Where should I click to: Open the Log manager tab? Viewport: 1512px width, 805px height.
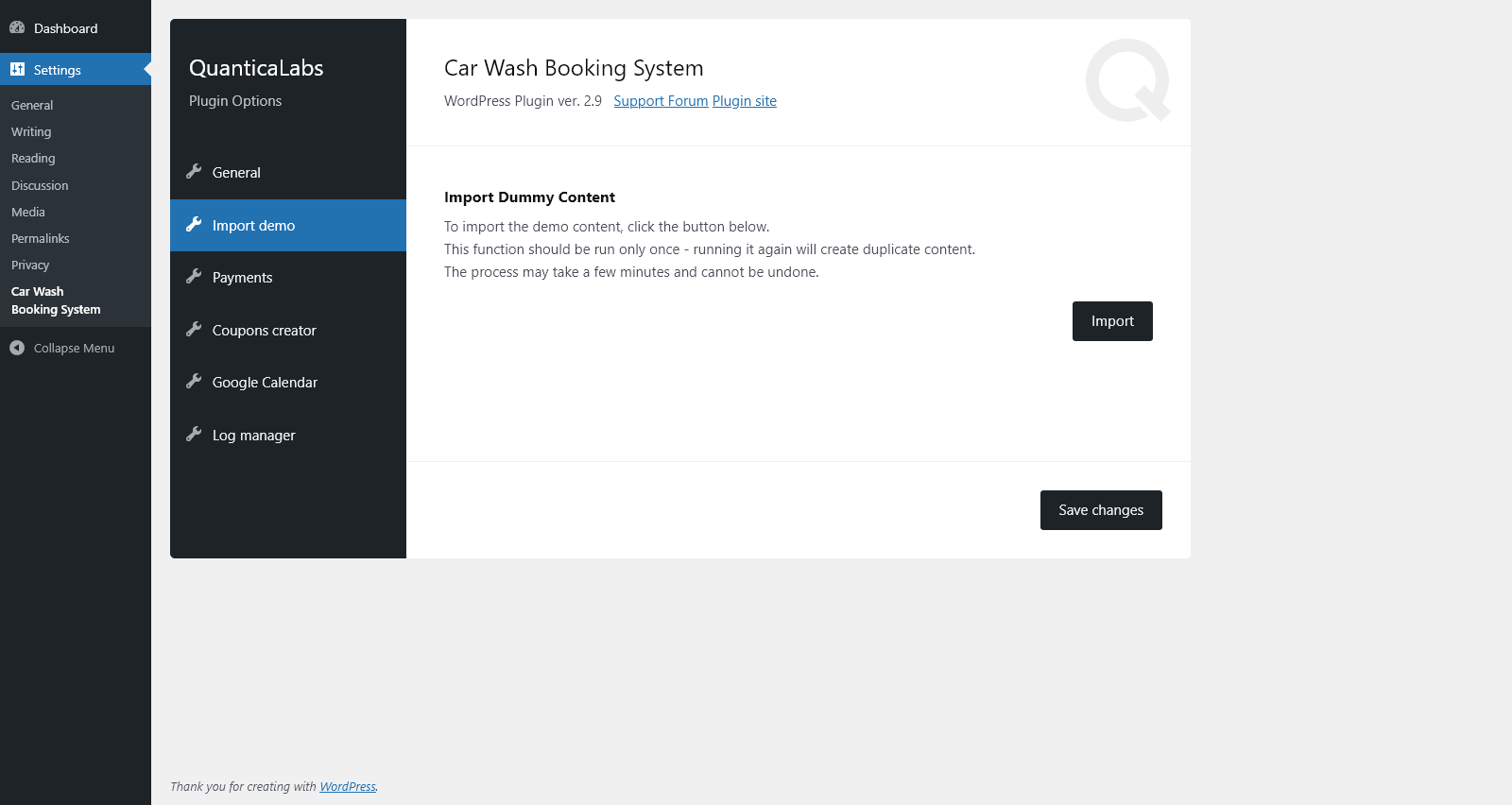coord(253,436)
